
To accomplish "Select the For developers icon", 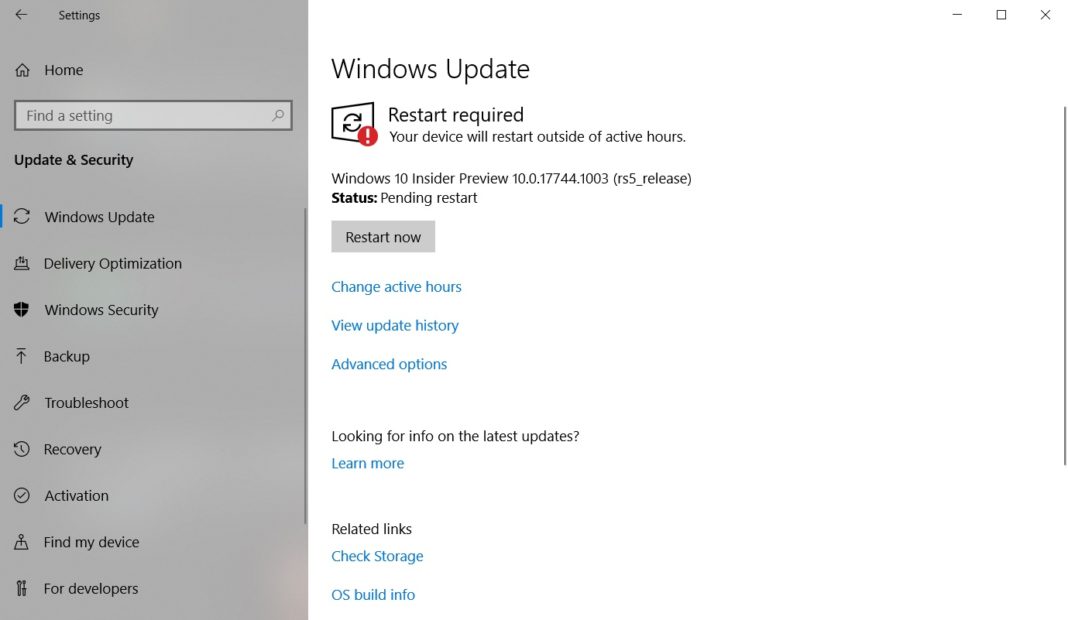I will pos(22,588).
